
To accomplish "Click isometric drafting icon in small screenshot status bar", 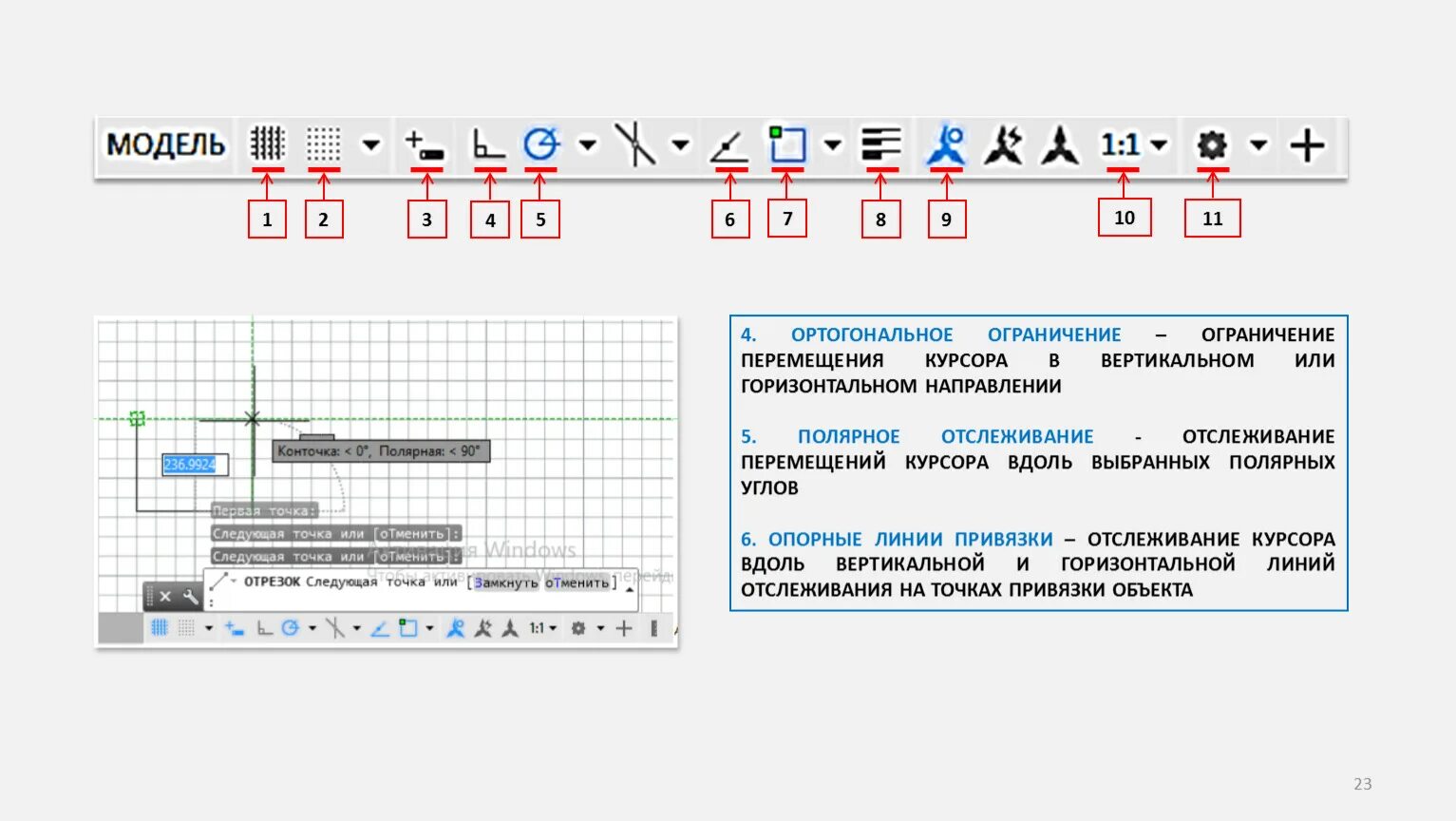I will coord(335,628).
